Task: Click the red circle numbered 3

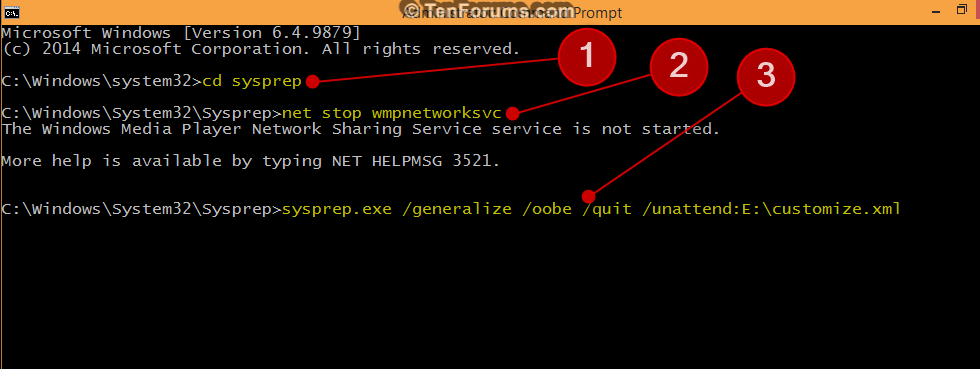Action: [766, 77]
